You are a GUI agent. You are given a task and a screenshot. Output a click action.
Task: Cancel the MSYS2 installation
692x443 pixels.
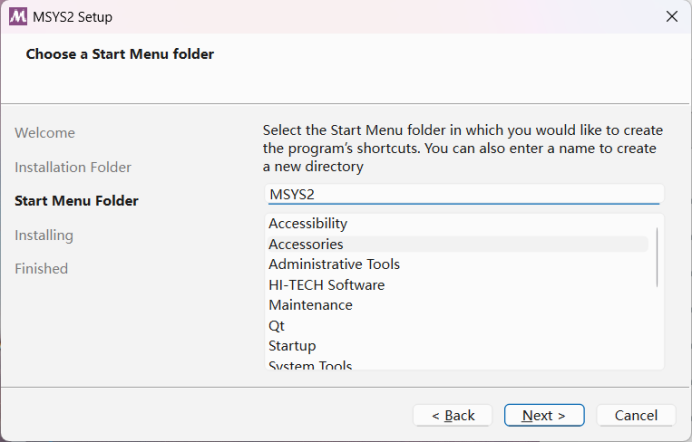click(636, 415)
